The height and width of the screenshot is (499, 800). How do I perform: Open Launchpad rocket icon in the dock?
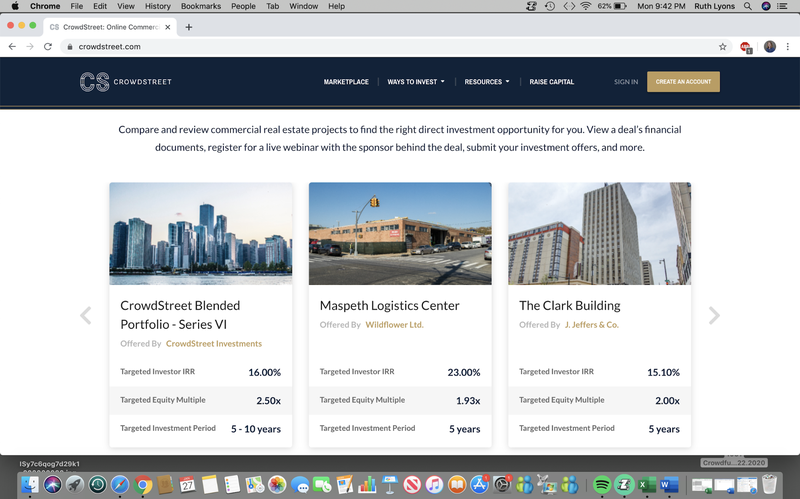[x=75, y=484]
